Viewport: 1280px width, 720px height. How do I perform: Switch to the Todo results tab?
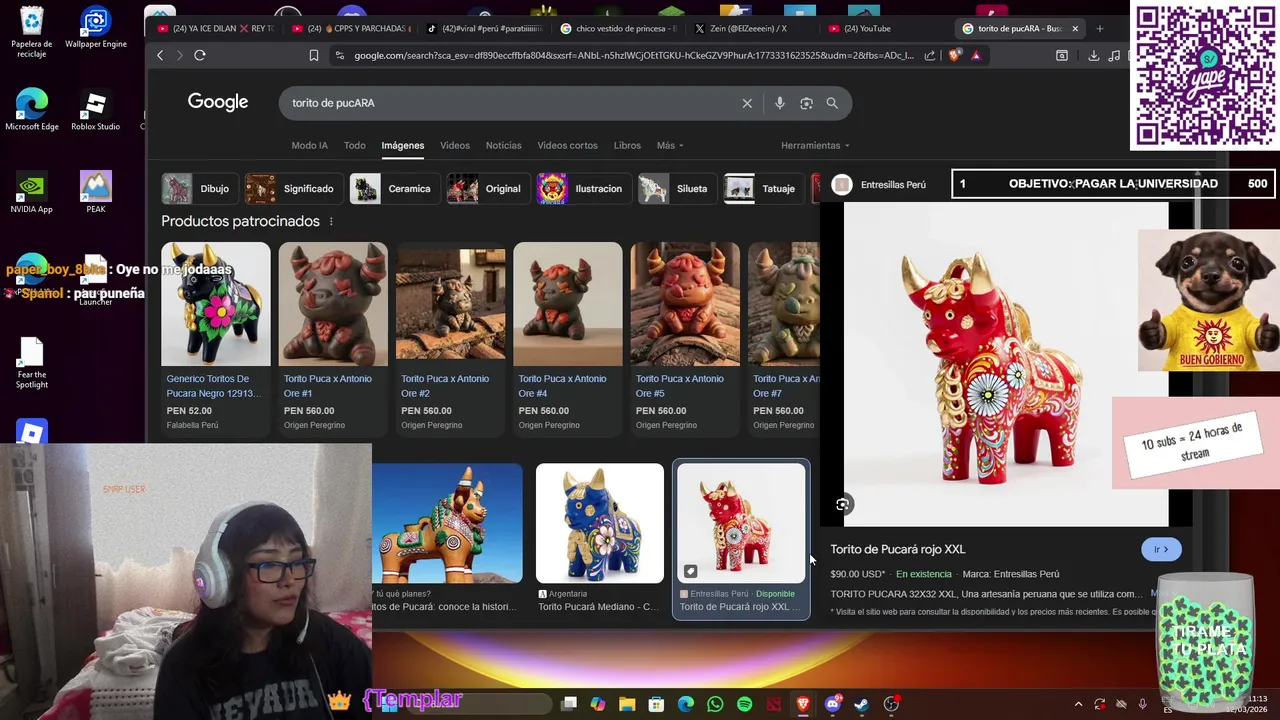(355, 145)
